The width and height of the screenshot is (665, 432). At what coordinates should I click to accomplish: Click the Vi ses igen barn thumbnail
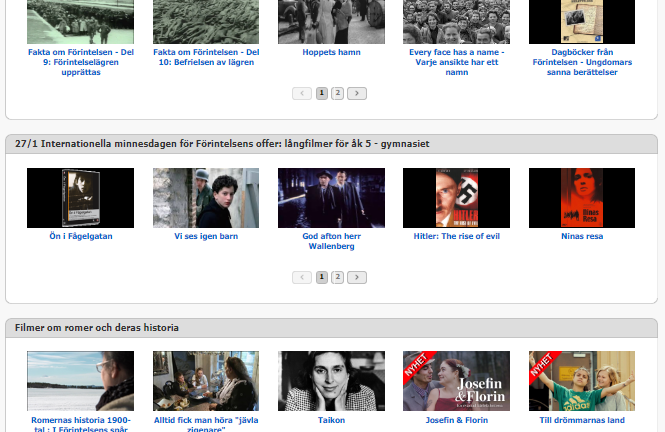click(x=206, y=198)
